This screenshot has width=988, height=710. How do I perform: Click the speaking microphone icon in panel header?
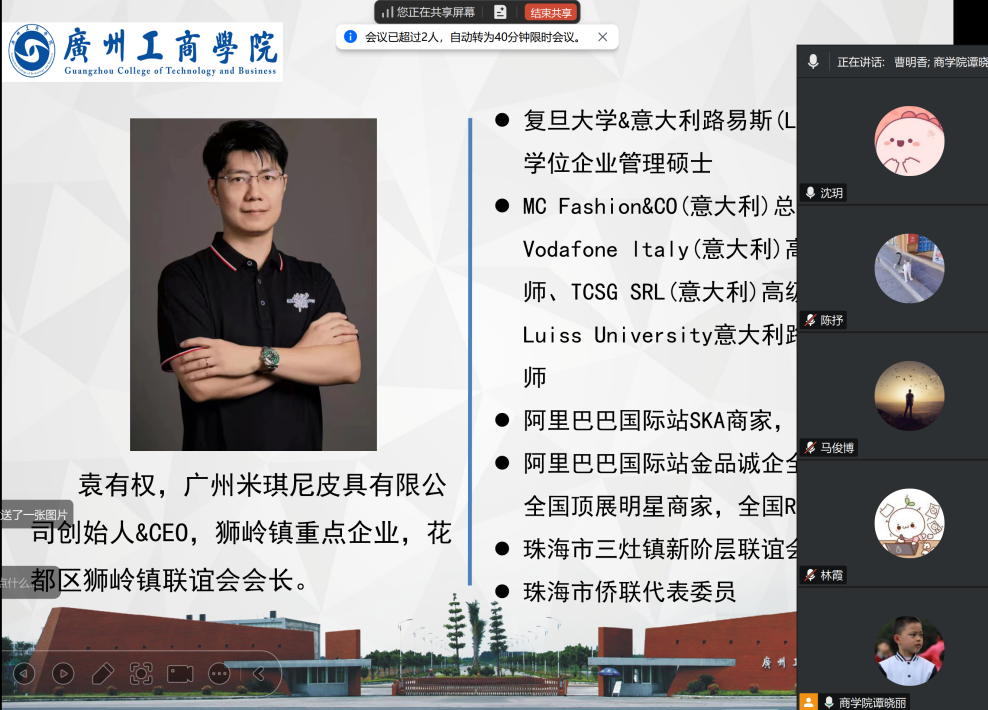(813, 62)
